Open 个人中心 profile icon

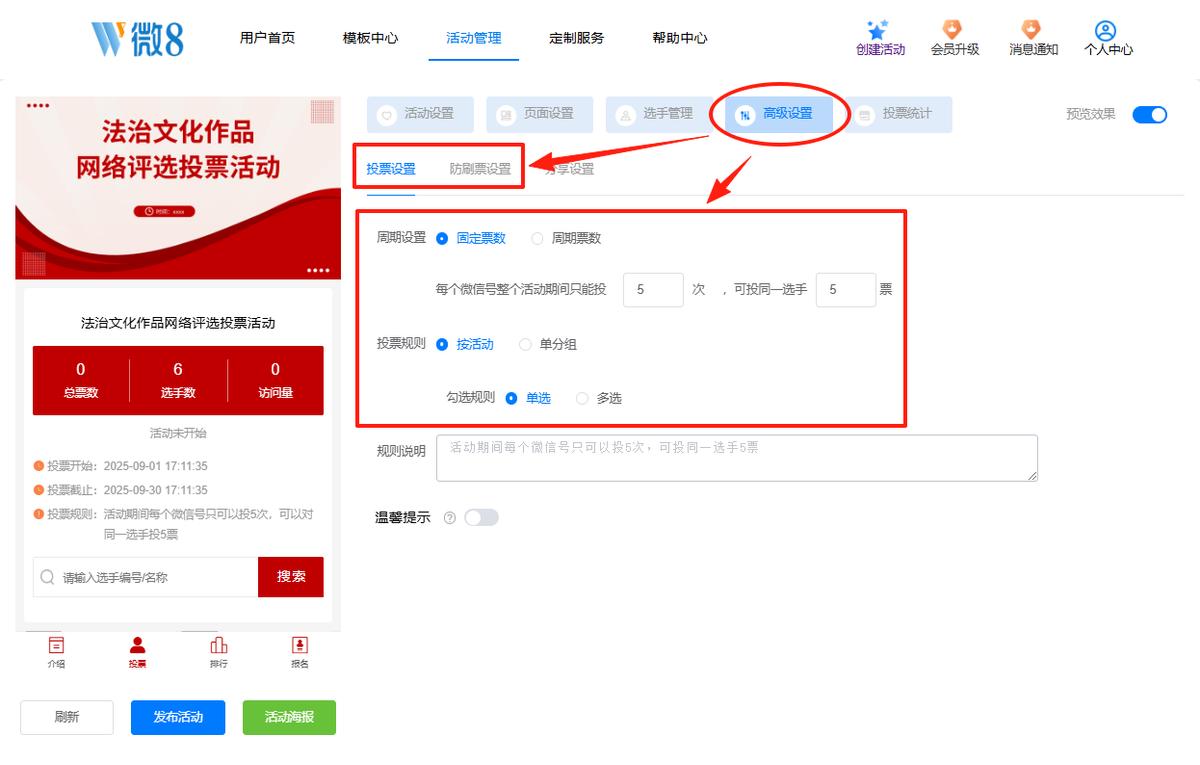[x=1106, y=30]
